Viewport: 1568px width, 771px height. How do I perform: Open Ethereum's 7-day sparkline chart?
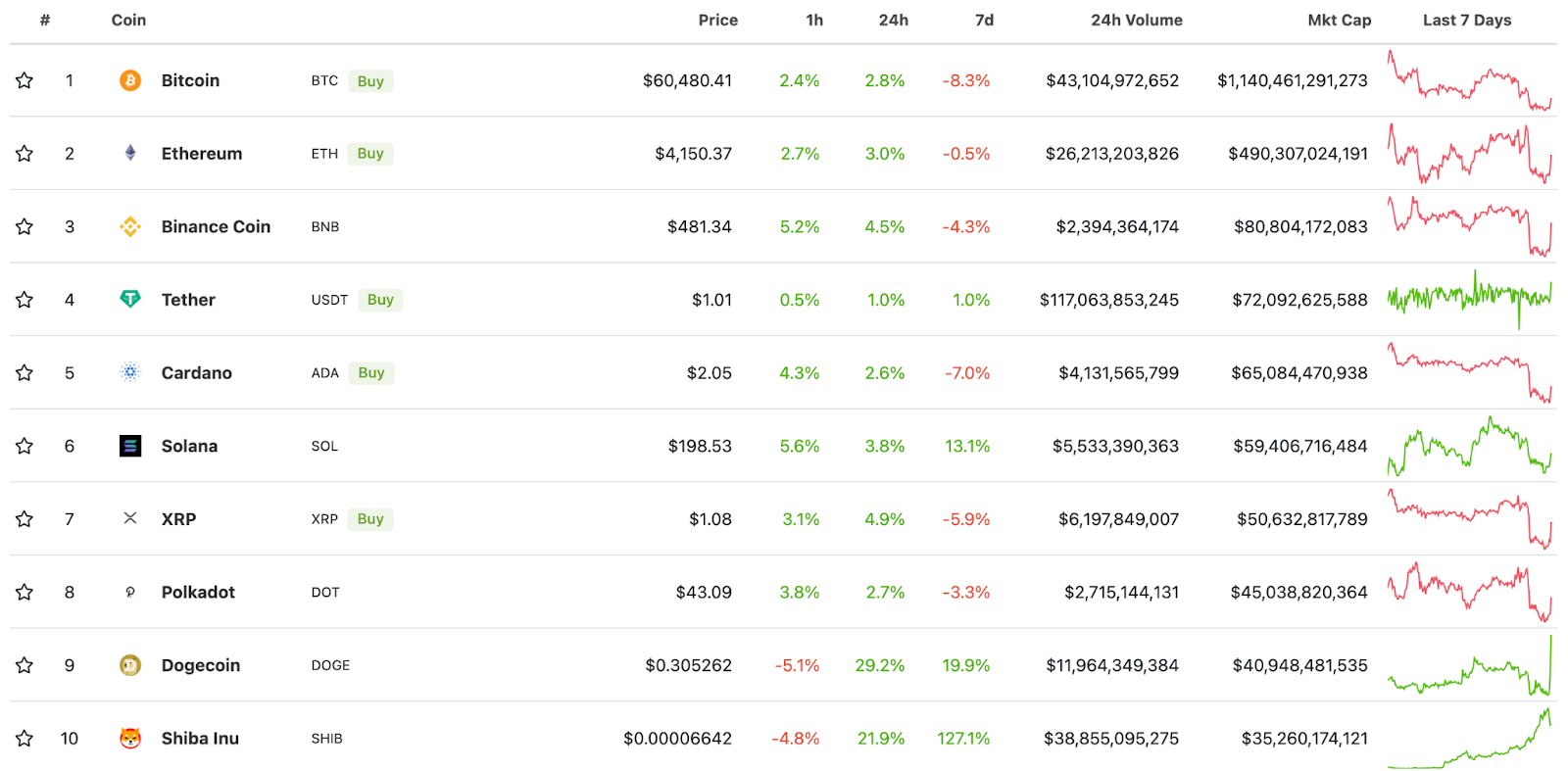[x=1469, y=153]
